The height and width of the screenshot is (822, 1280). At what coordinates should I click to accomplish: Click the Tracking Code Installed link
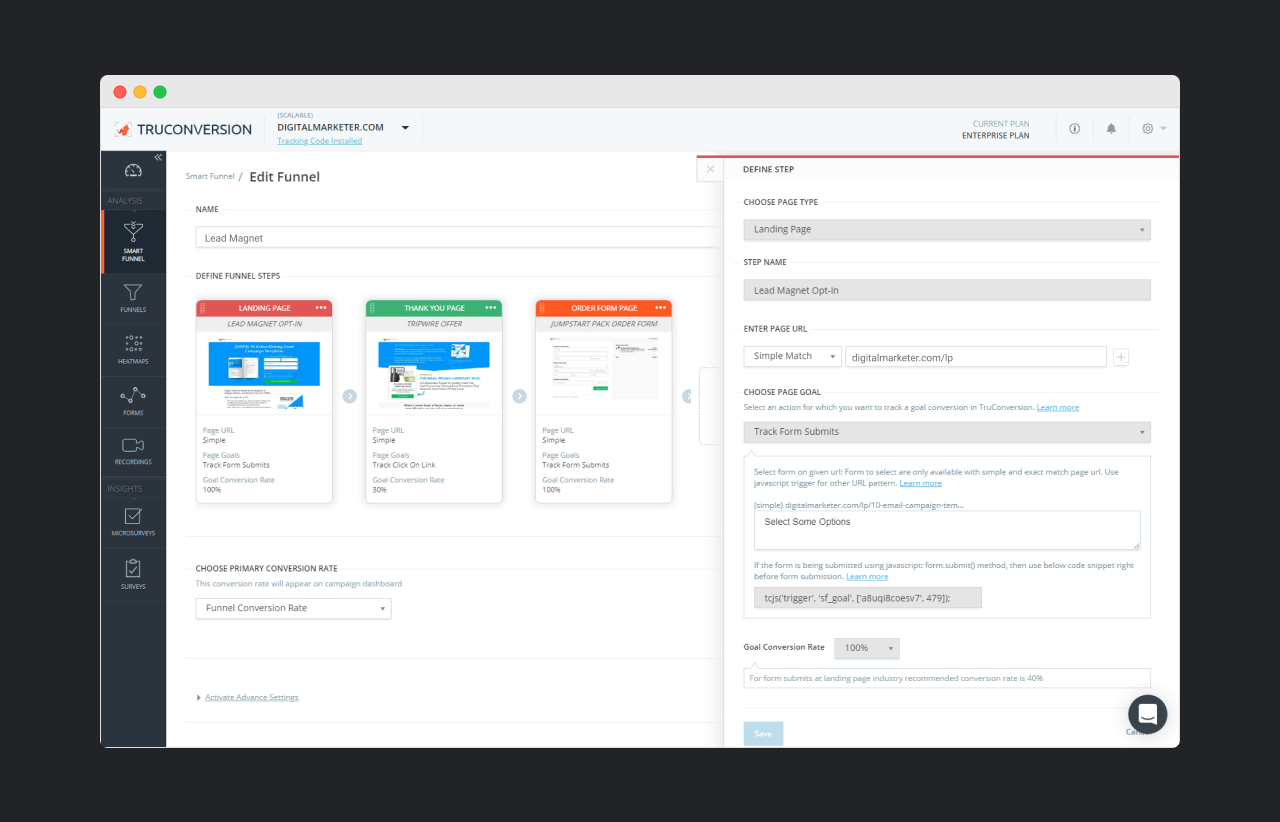[319, 141]
